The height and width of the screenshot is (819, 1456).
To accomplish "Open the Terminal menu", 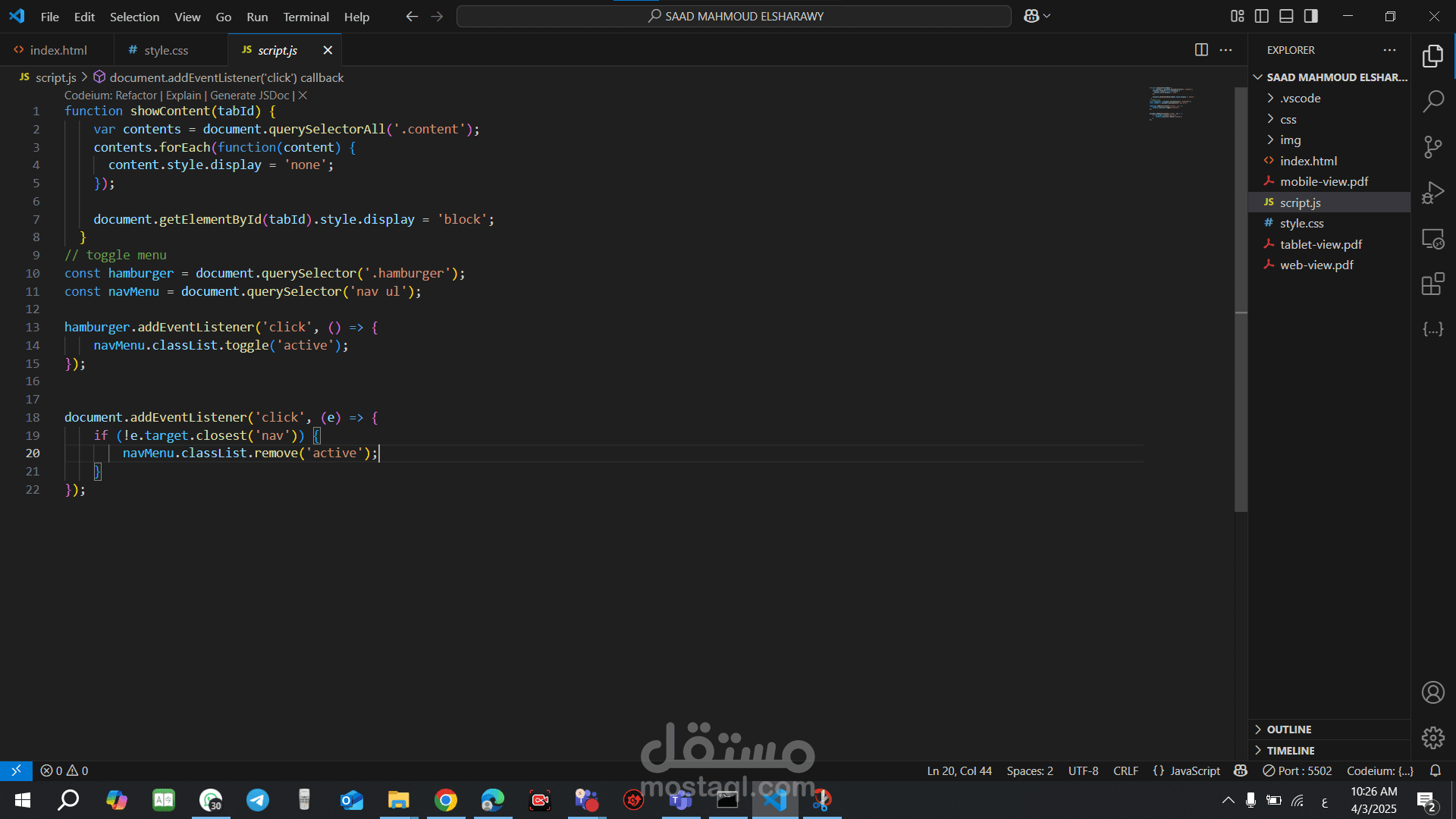I will coord(306,17).
